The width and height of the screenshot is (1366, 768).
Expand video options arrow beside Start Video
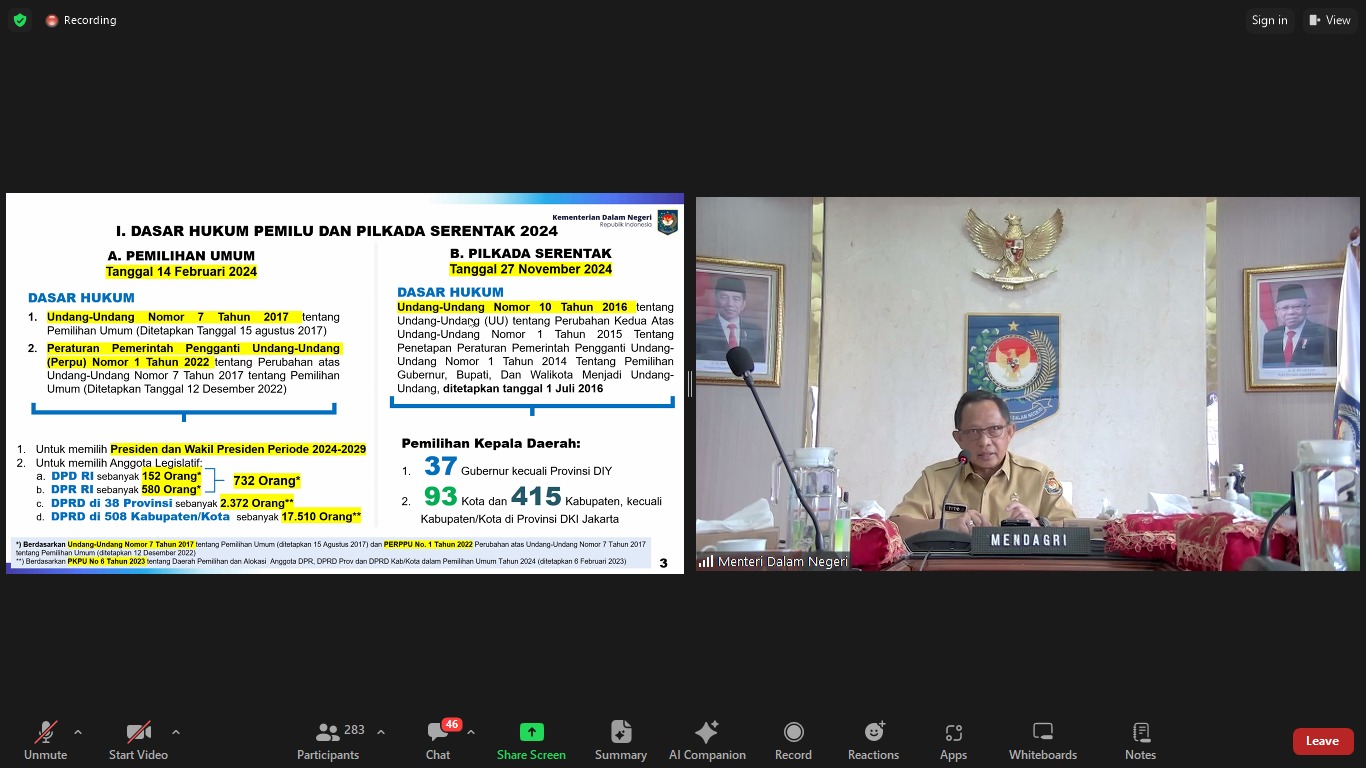click(x=176, y=732)
